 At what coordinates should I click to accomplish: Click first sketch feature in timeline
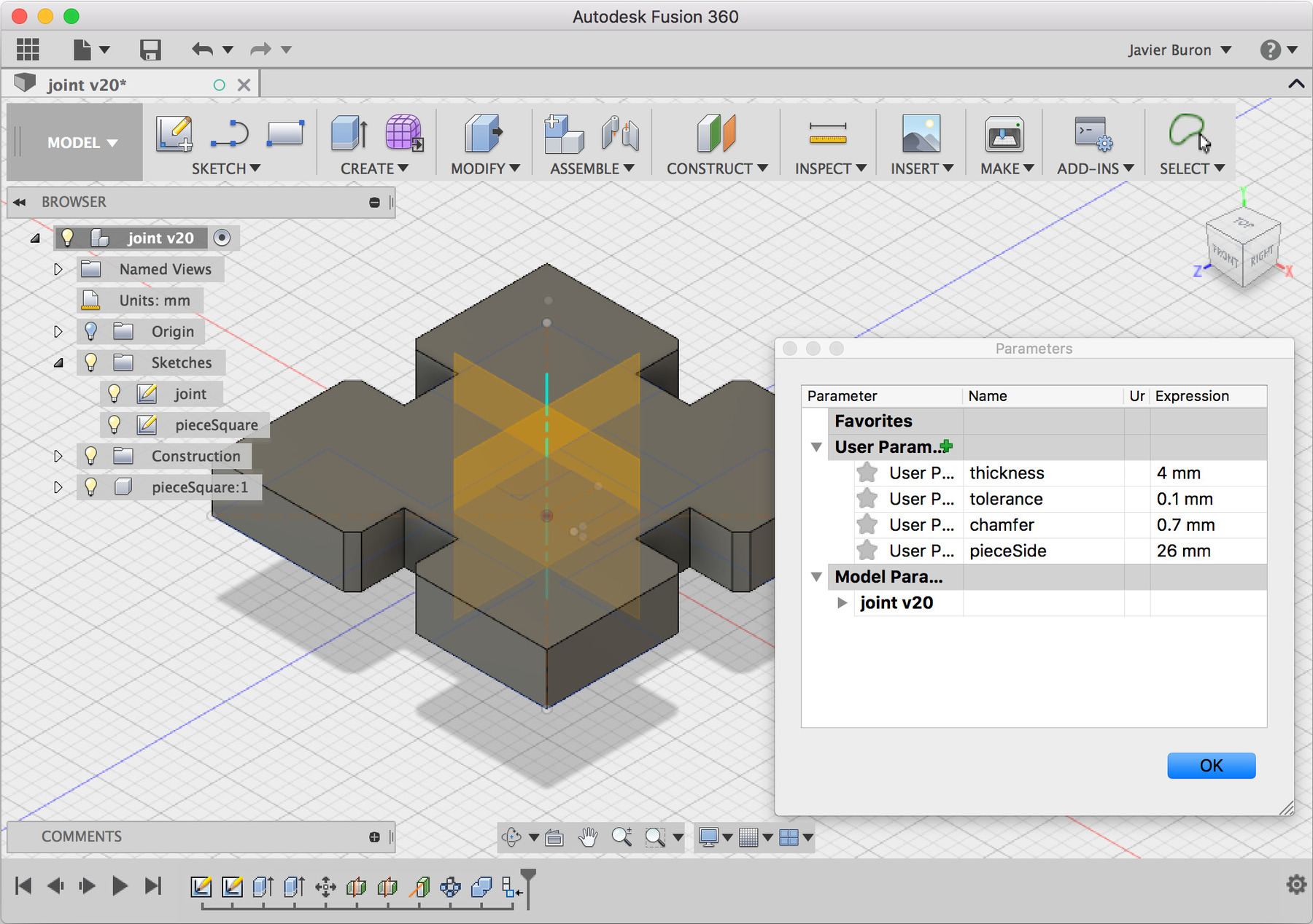point(201,887)
